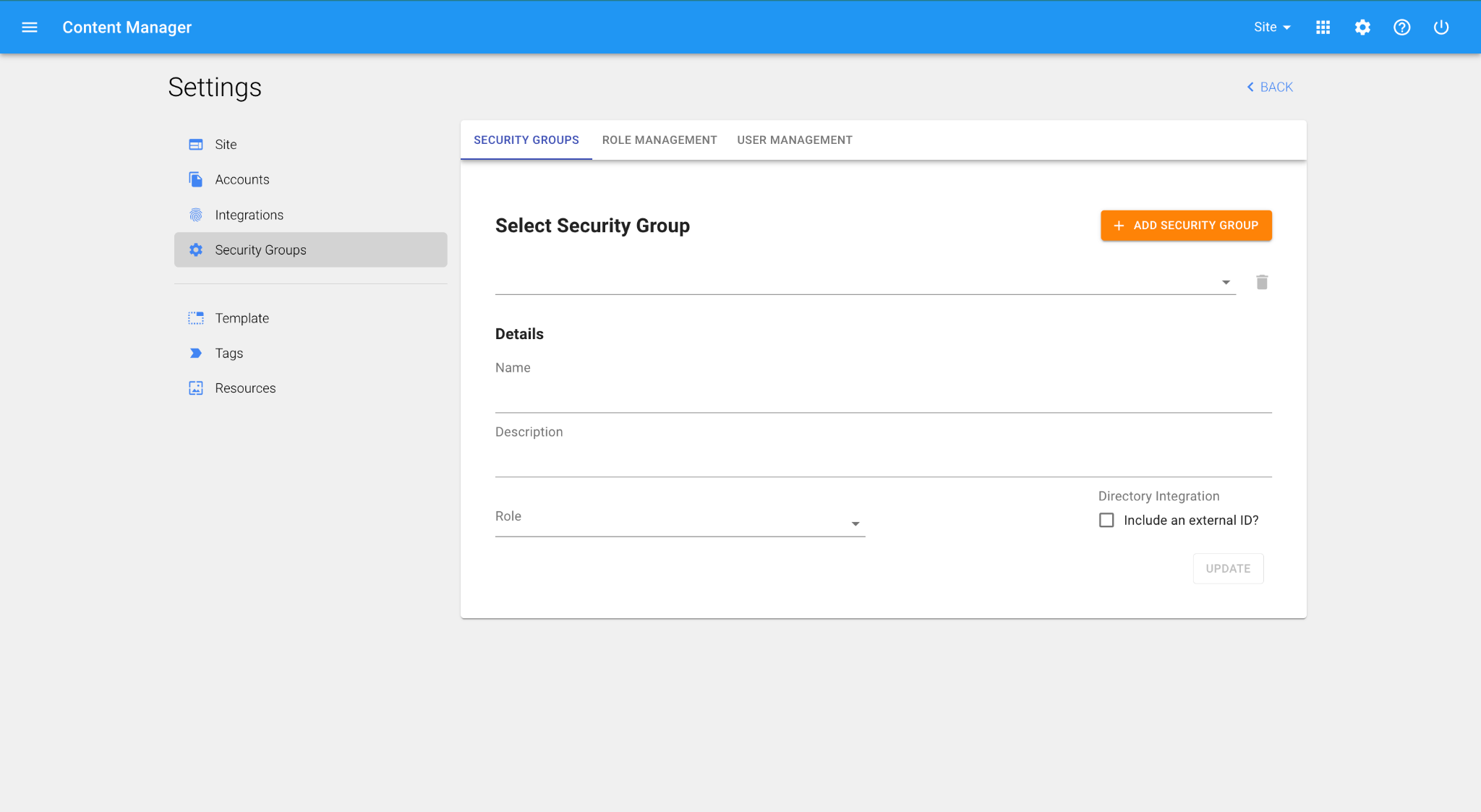Delete selected group with trash icon

1262,282
